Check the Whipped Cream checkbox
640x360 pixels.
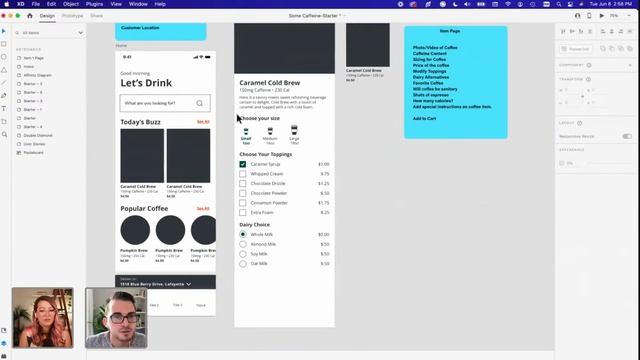[242, 174]
